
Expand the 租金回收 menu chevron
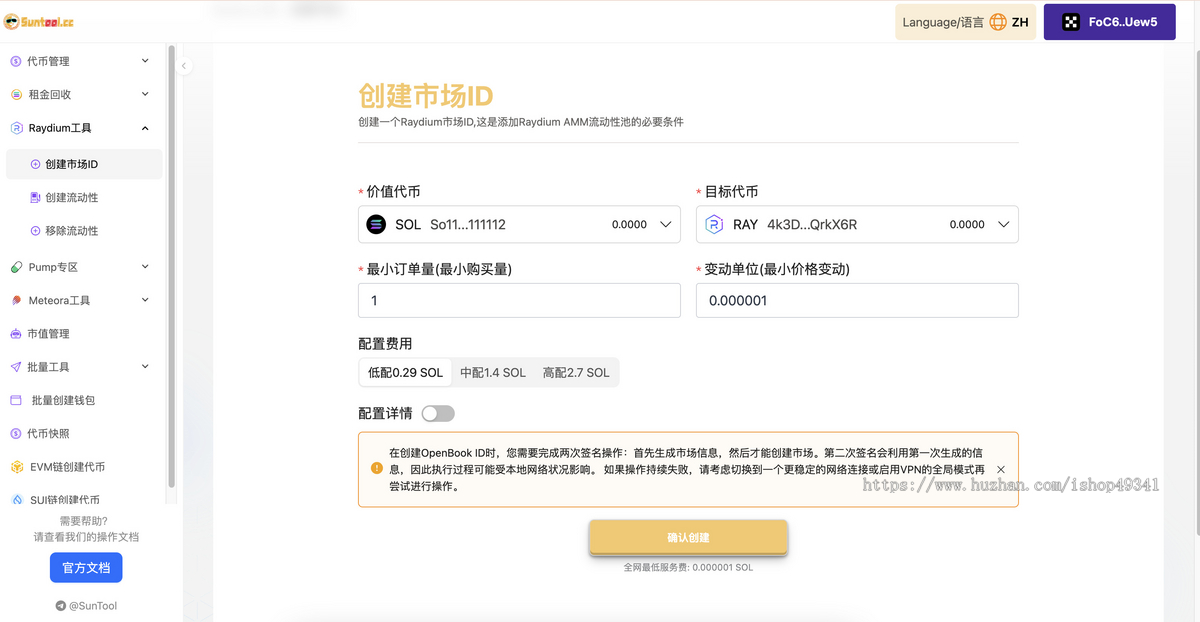point(145,94)
